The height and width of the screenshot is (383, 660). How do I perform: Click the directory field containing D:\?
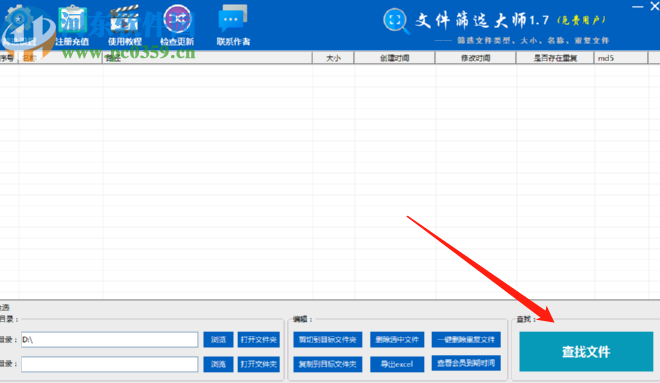click(x=109, y=340)
